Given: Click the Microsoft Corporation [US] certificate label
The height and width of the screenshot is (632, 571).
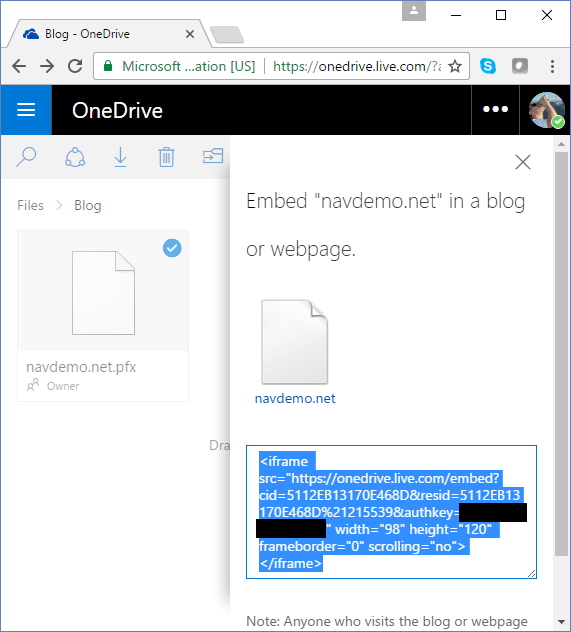Looking at the screenshot, I should [189, 66].
